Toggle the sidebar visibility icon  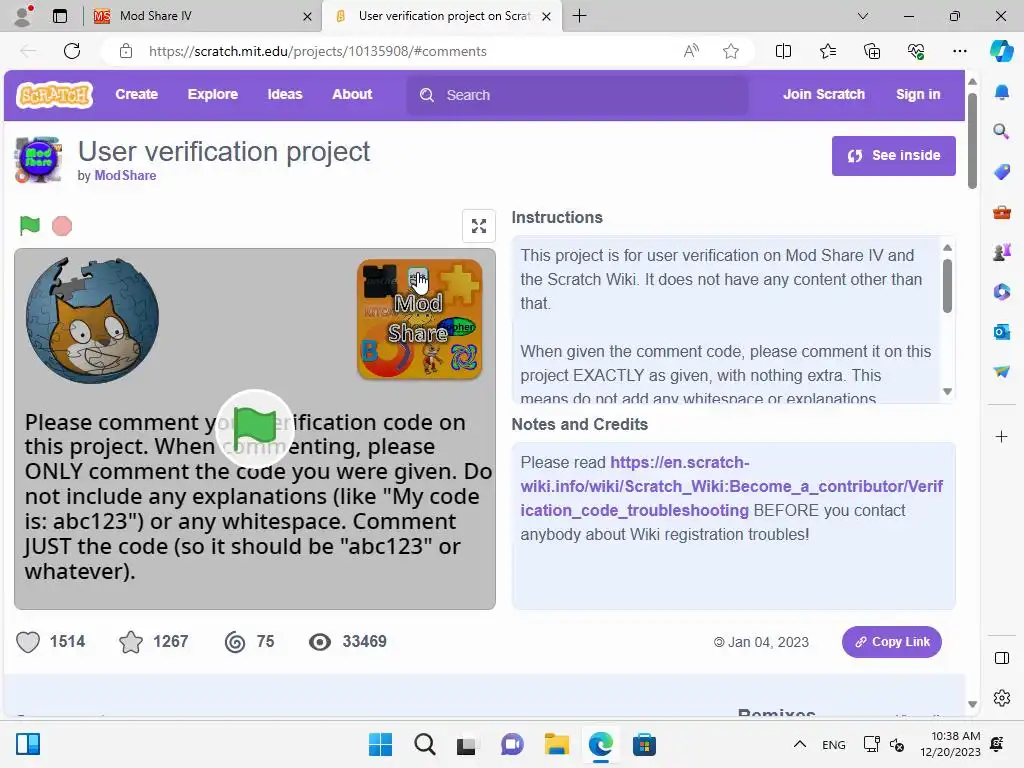1001,658
